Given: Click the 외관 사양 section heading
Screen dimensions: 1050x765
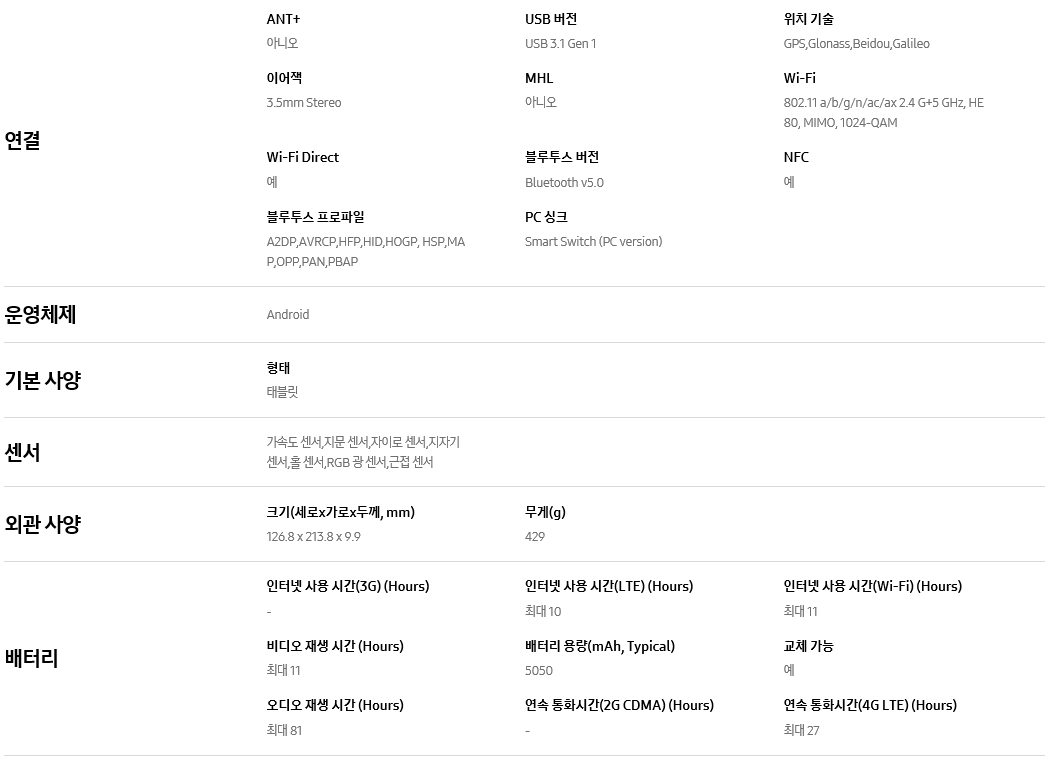Looking at the screenshot, I should pos(43,524).
